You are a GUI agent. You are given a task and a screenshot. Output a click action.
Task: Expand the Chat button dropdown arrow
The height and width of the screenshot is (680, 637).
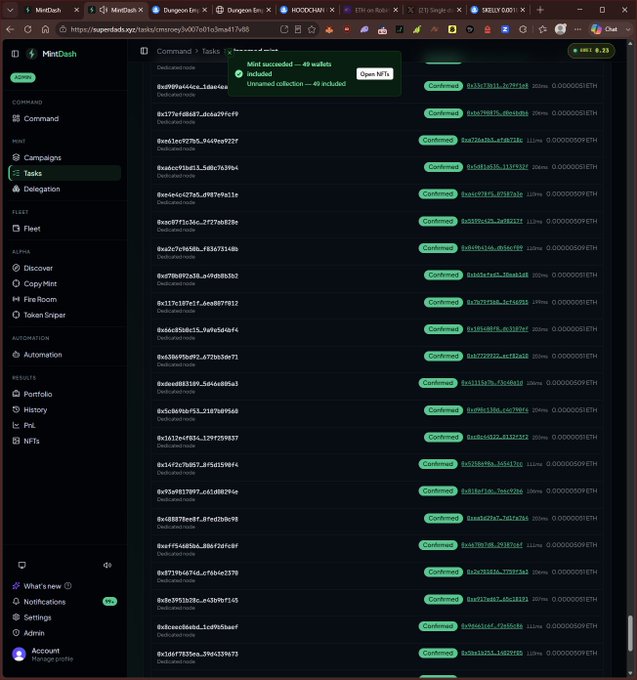coord(628,29)
